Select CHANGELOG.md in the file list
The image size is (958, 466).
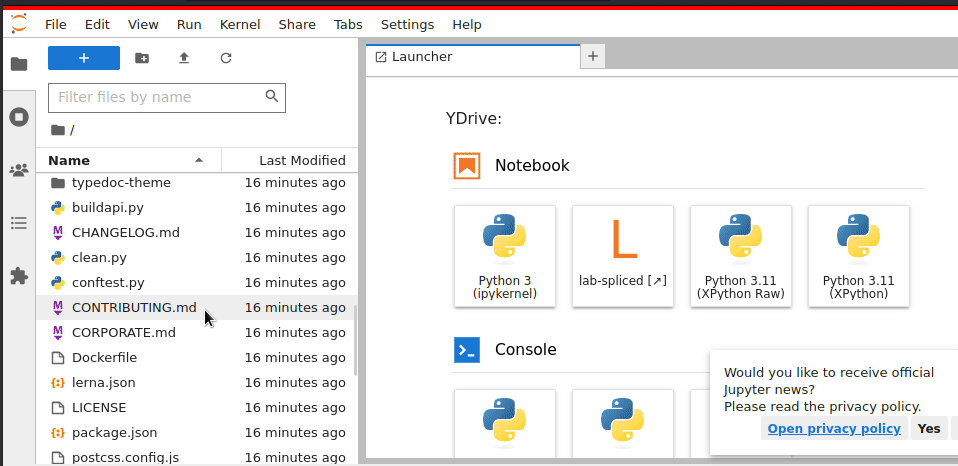coord(197,233)
